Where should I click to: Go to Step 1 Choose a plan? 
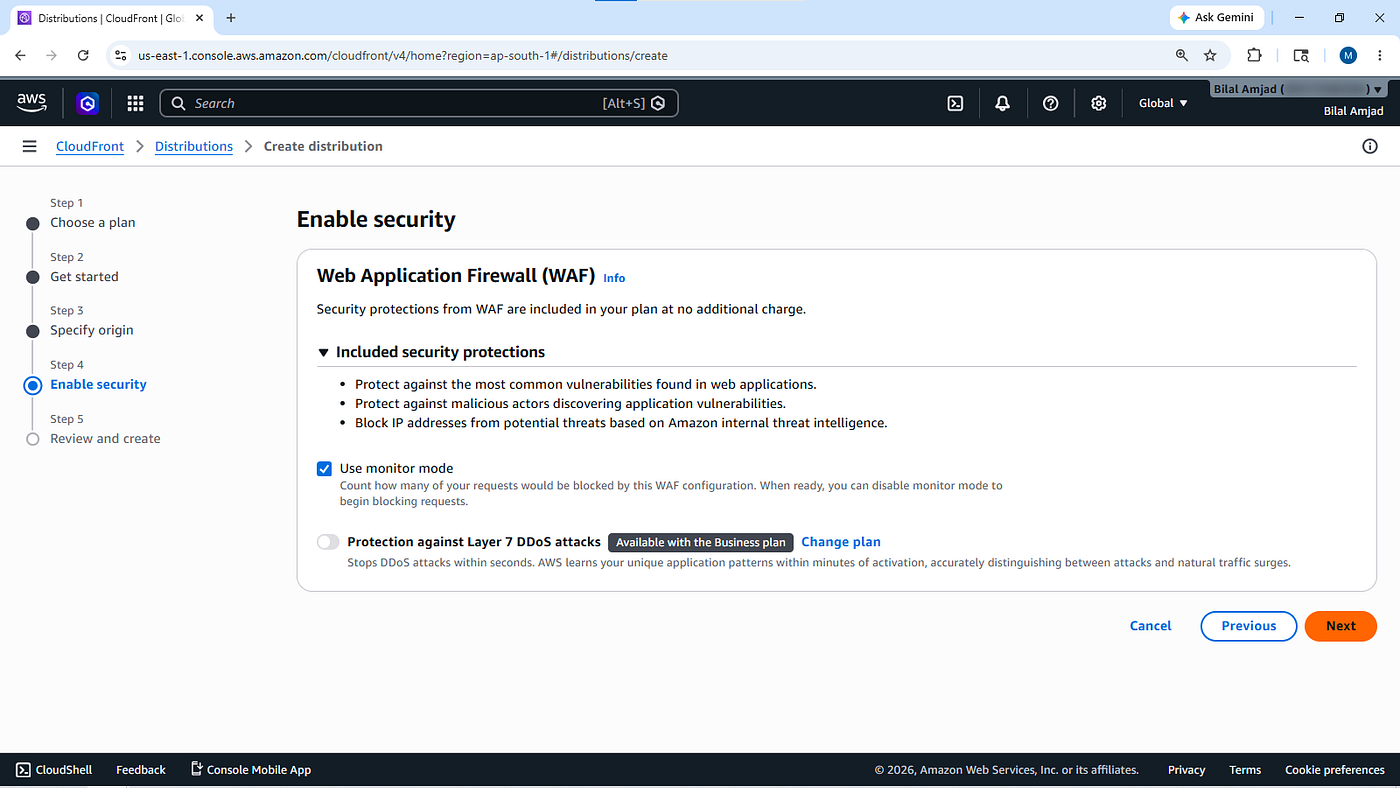point(93,223)
